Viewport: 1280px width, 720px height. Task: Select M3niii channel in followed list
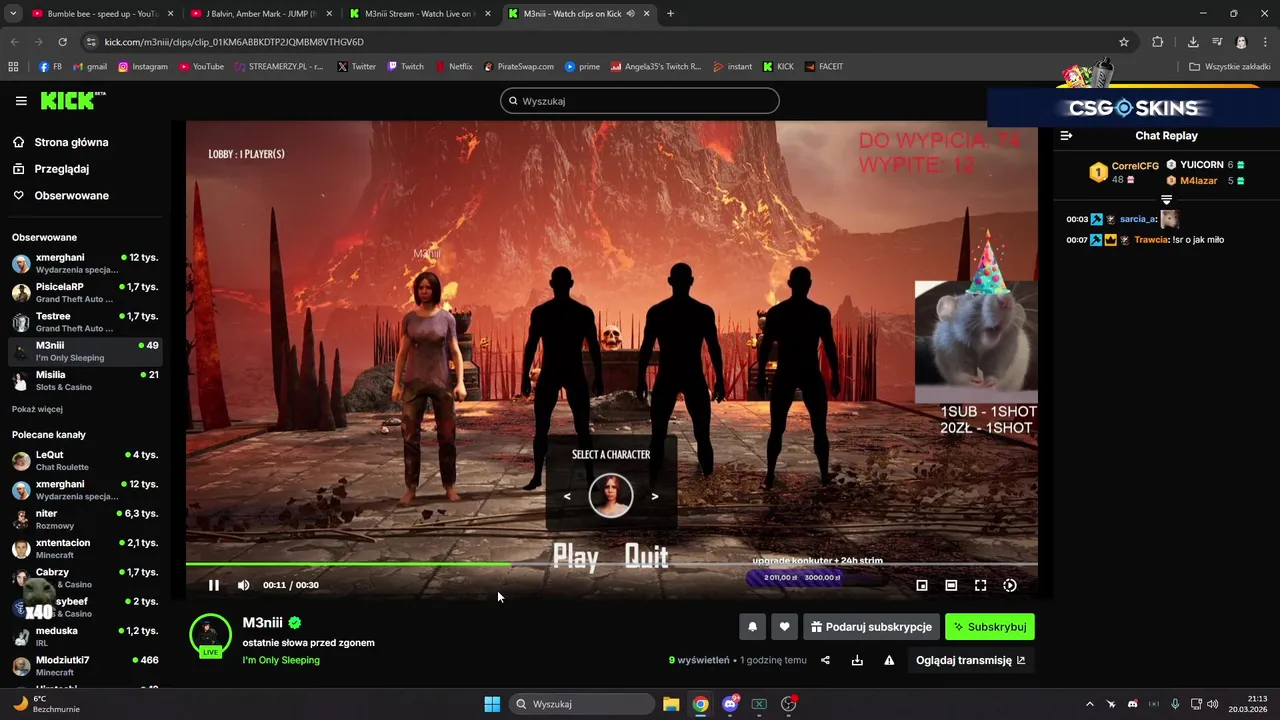pos(85,351)
